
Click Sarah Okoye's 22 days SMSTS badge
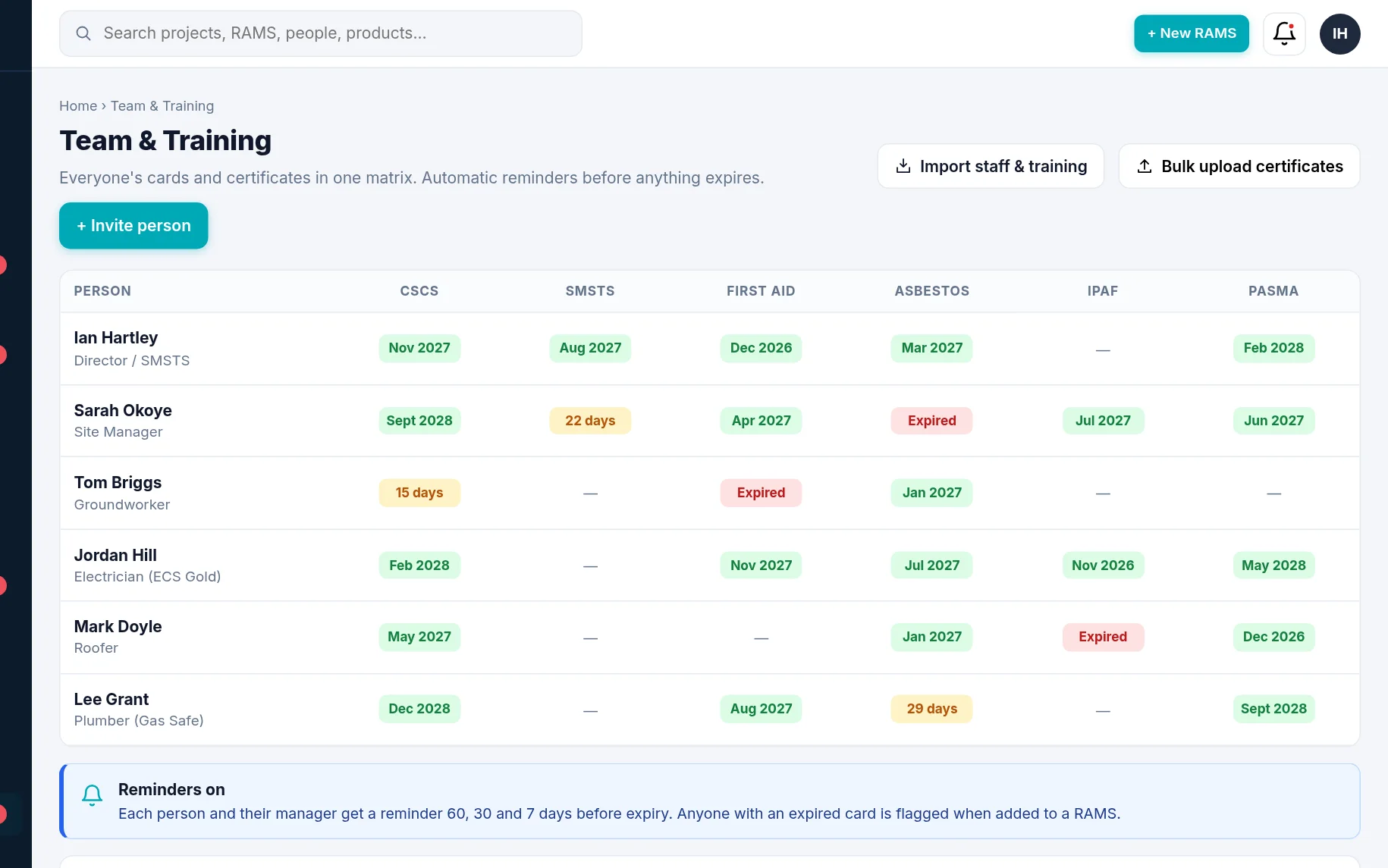590,421
